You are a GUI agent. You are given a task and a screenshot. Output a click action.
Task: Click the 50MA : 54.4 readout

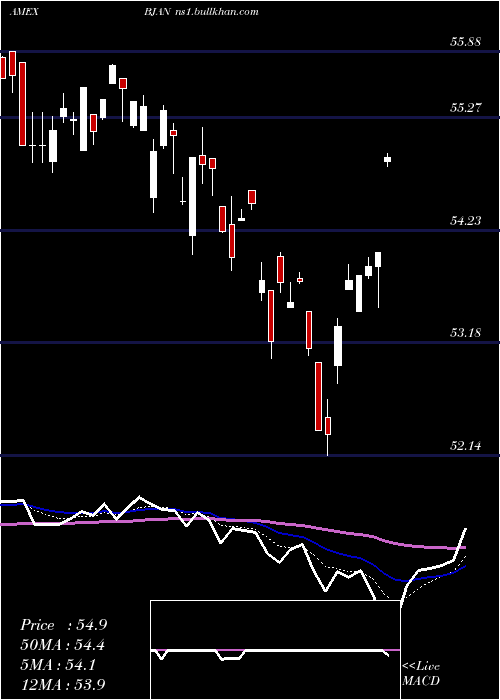[x=63, y=645]
